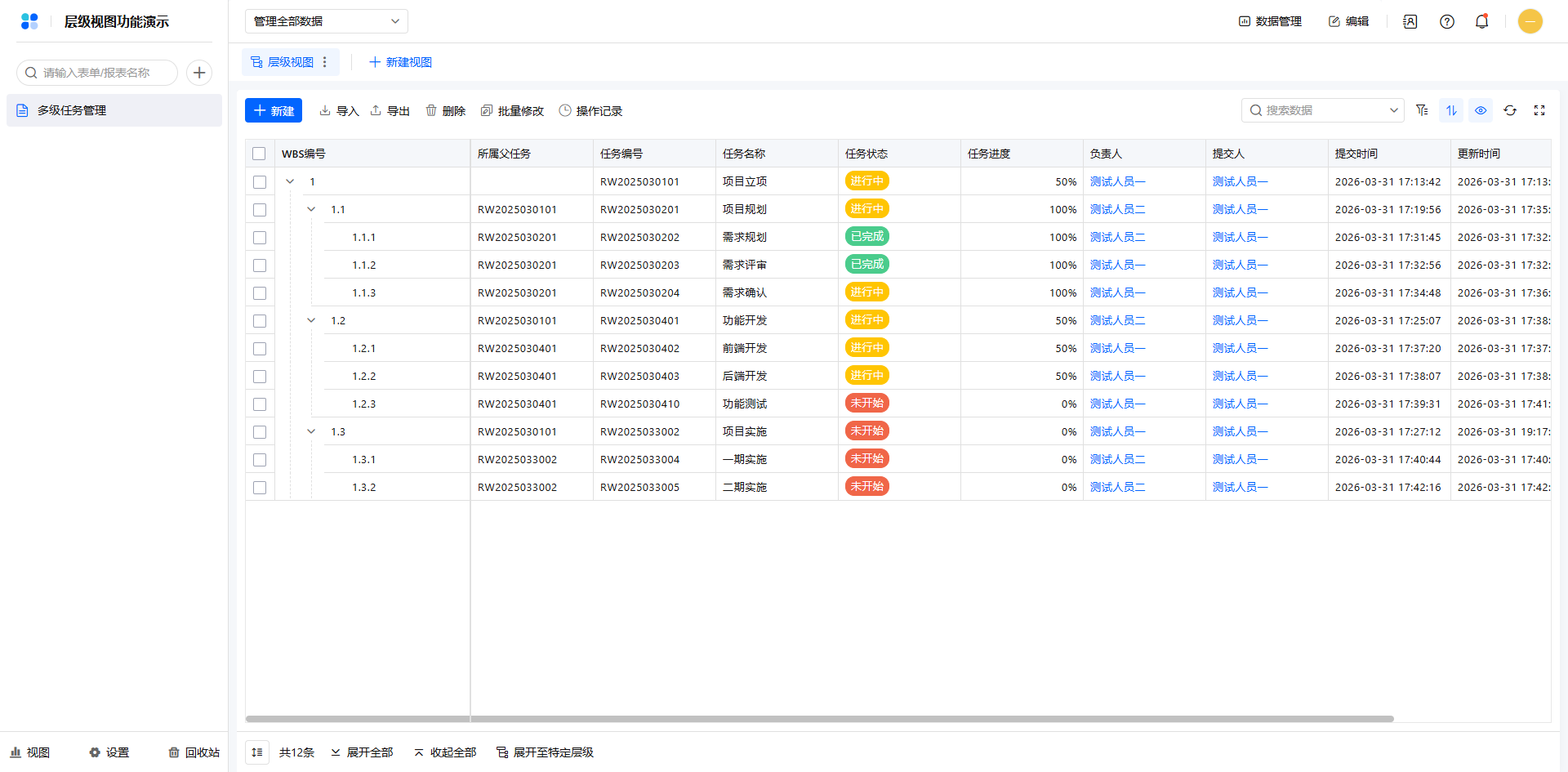Click the plus icon beside sidebar search
Screen dimensions: 1568x772
tap(199, 73)
